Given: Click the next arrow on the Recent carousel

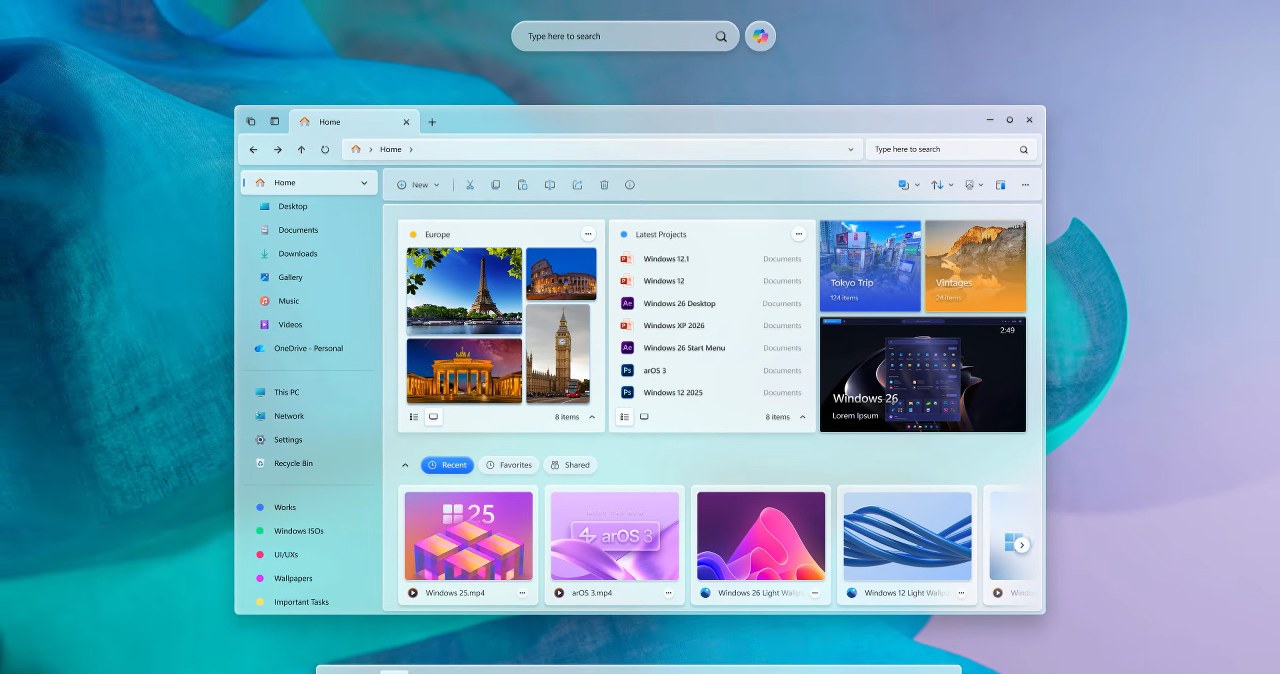Looking at the screenshot, I should tap(1022, 544).
